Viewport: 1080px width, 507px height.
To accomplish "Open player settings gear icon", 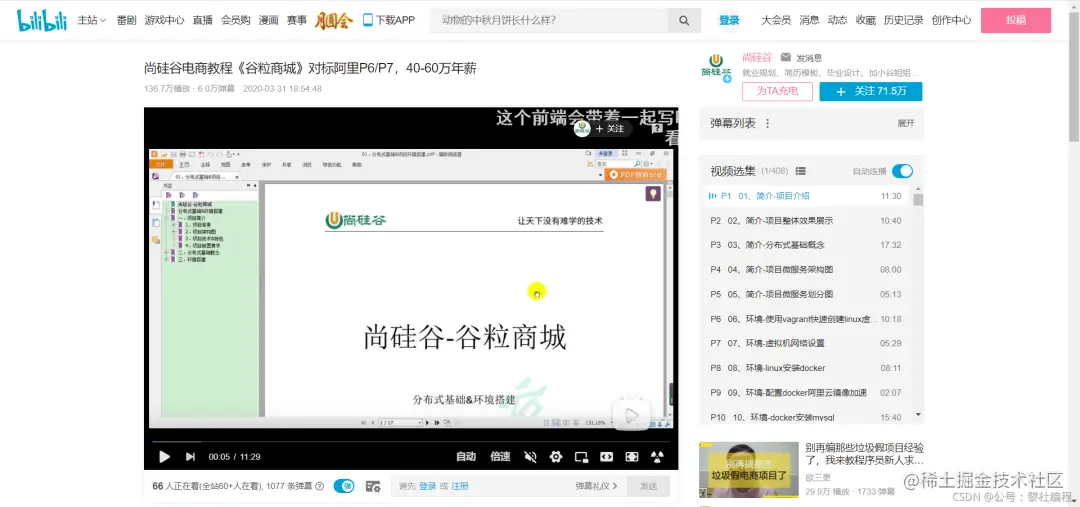I will pyautogui.click(x=556, y=456).
